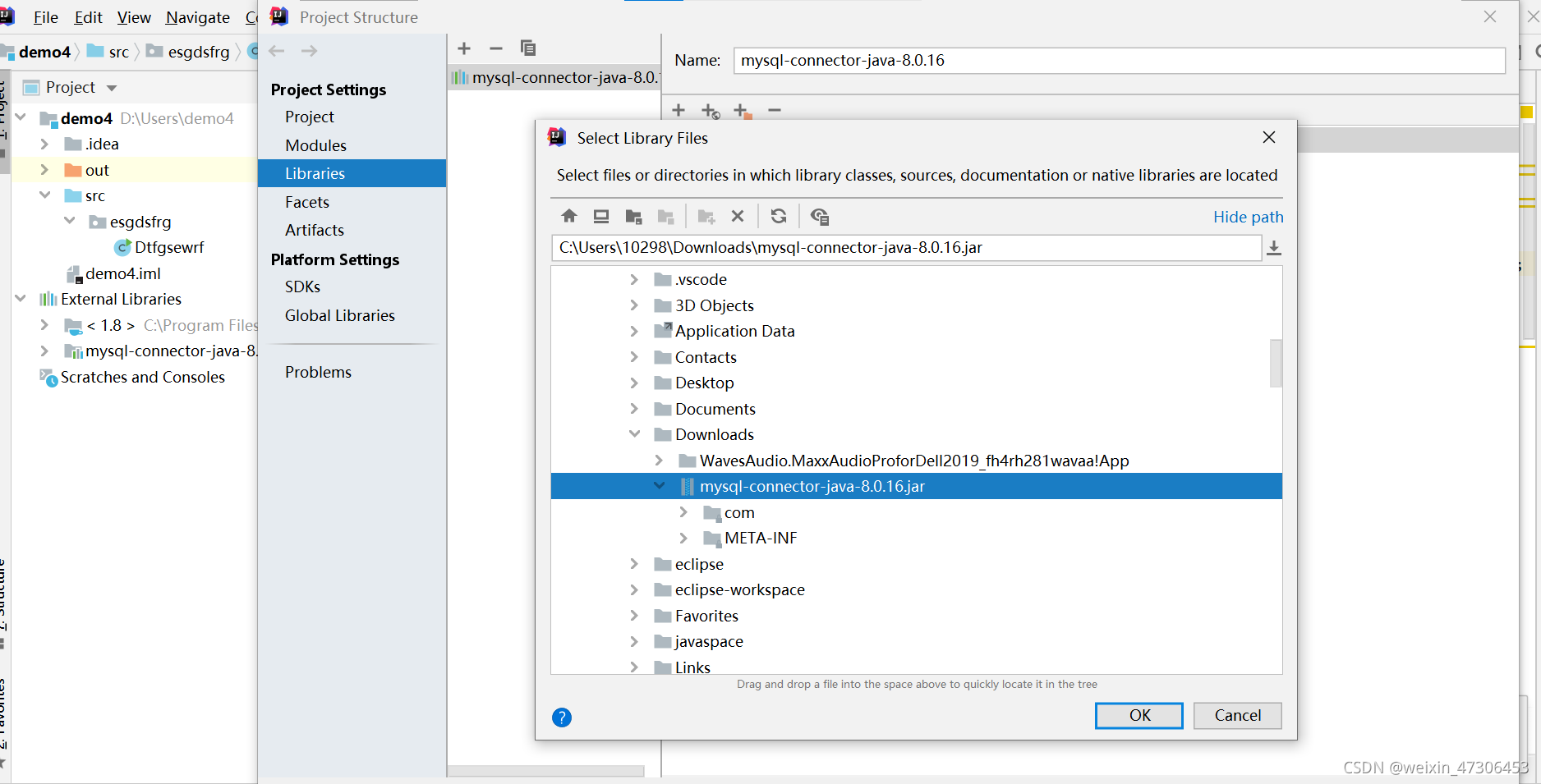
Task: Open SDKs platform settings
Action: point(302,287)
